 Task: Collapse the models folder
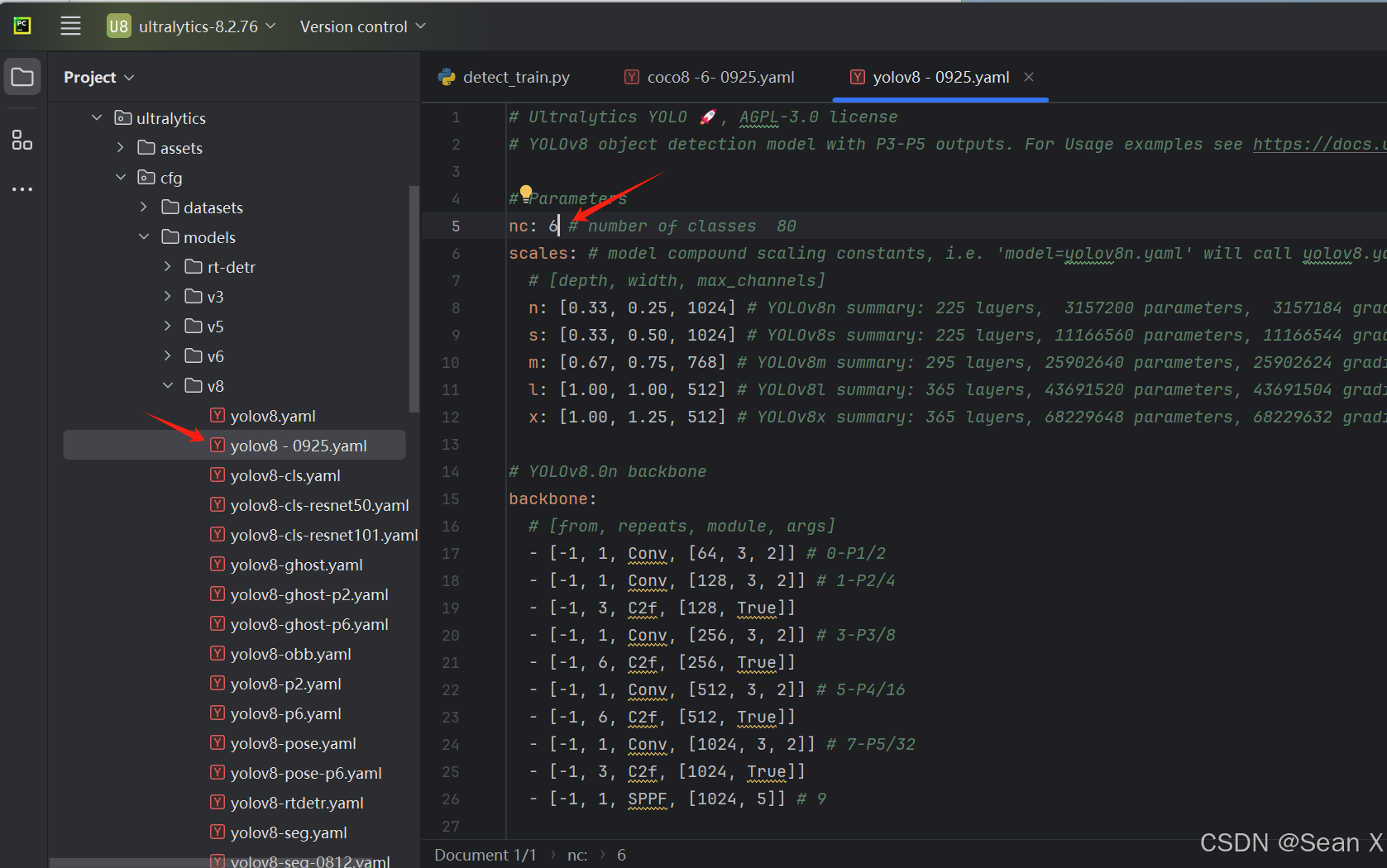tap(144, 236)
